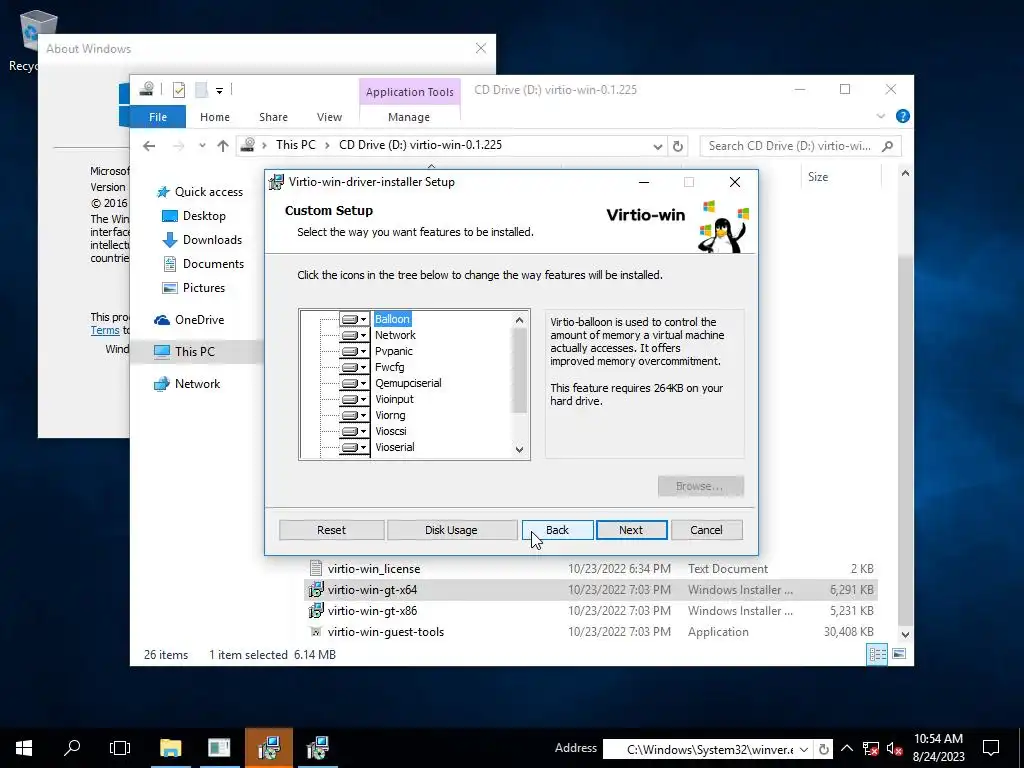
Task: Open File Explorer taskbar icon
Action: [170, 748]
